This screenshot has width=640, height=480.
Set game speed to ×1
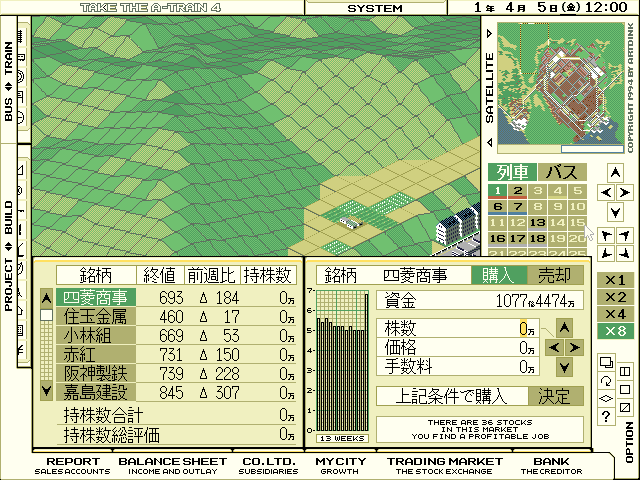614,280
